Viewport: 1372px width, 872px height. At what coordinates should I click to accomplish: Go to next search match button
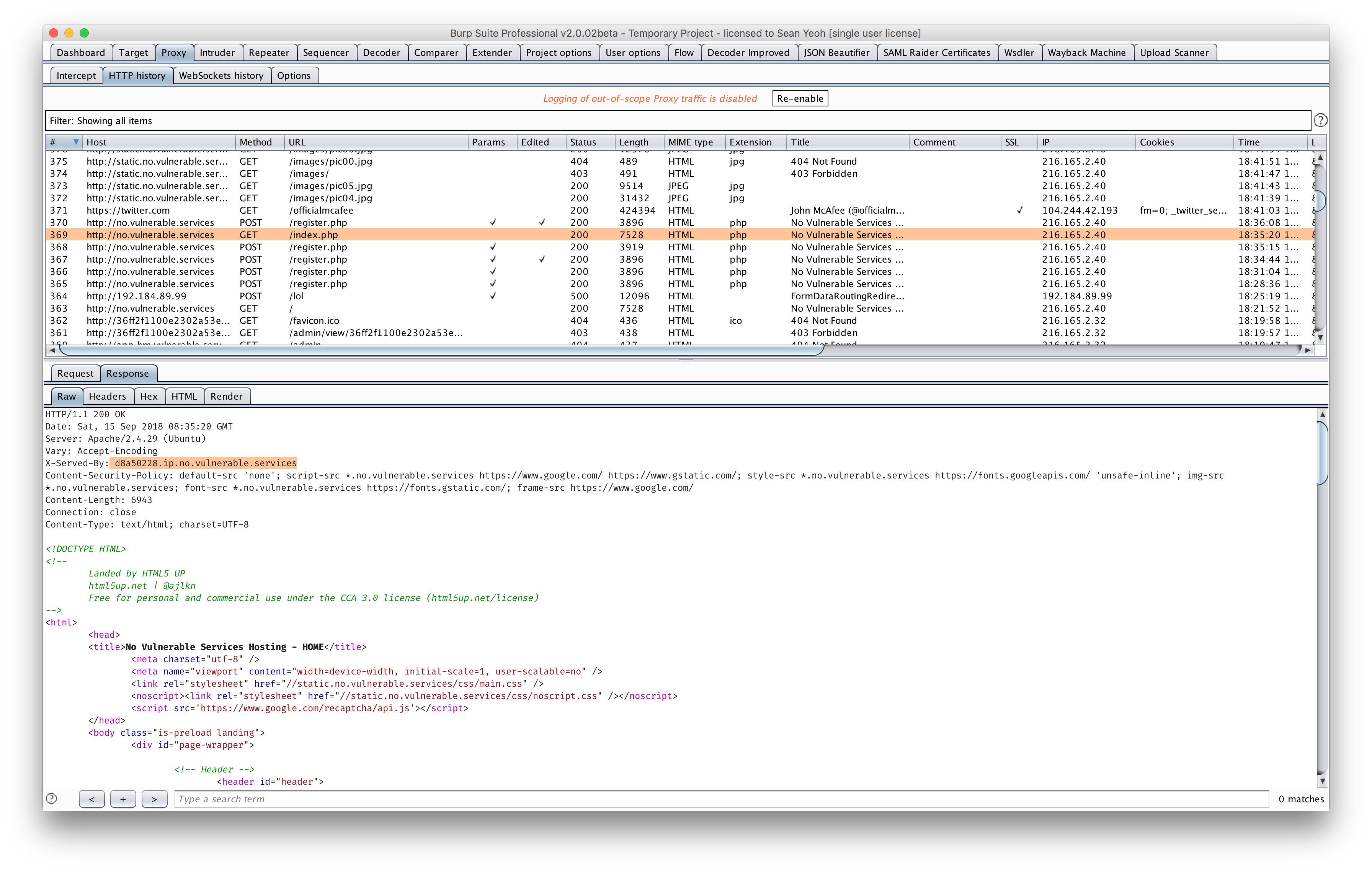click(154, 799)
